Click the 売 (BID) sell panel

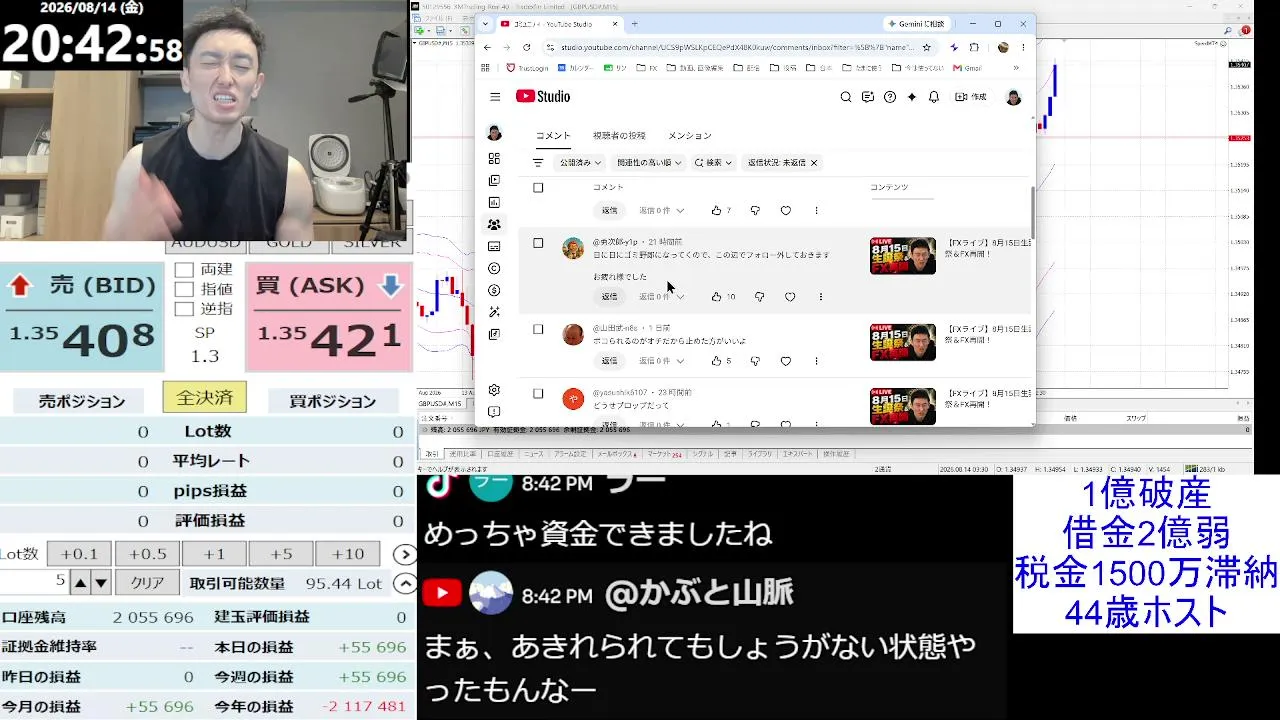coord(82,317)
